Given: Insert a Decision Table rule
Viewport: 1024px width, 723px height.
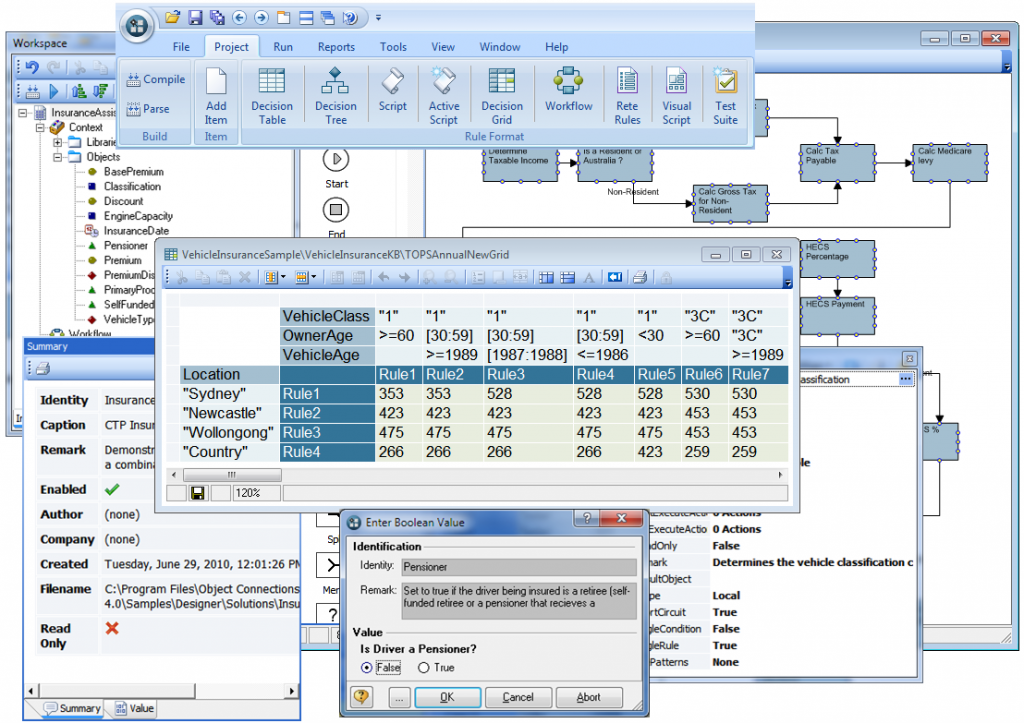Looking at the screenshot, I should [272, 95].
